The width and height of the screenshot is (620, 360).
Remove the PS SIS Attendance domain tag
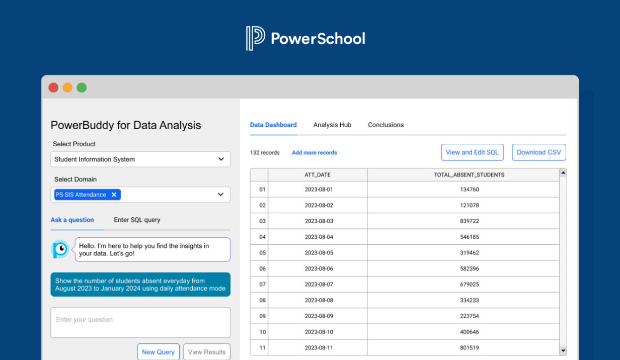pyautogui.click(x=114, y=195)
